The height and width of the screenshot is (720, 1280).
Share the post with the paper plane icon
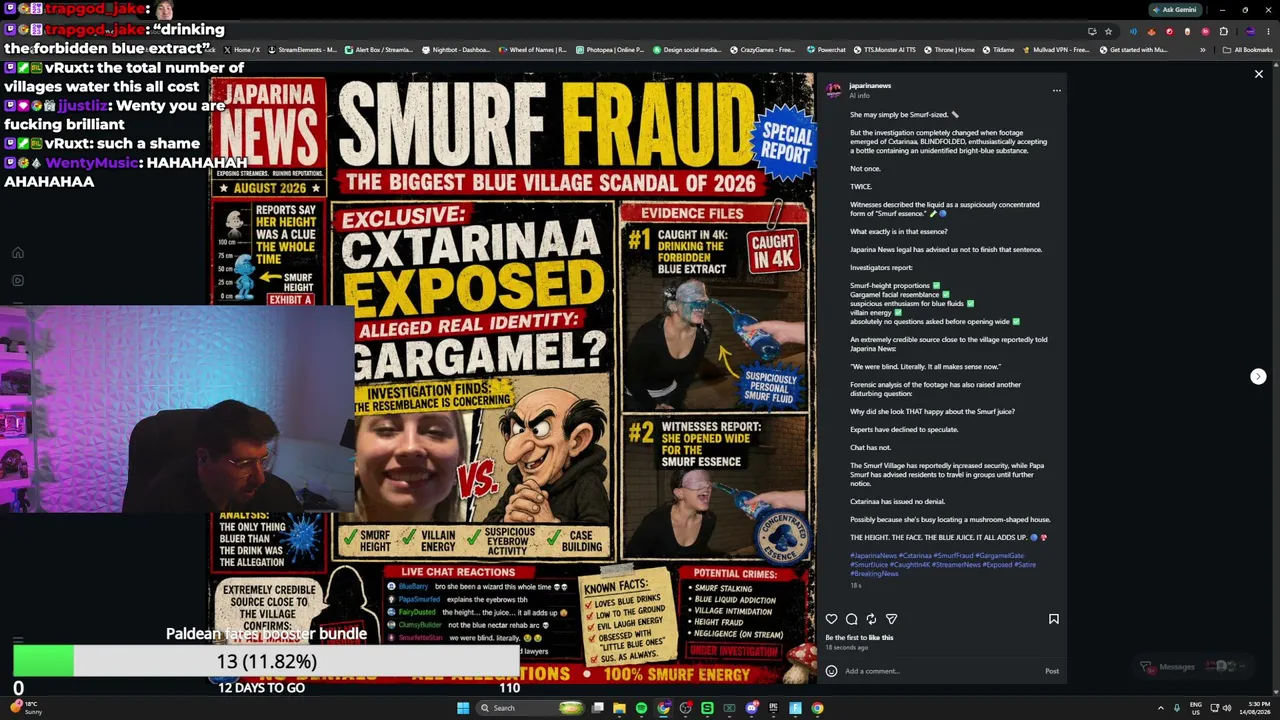point(891,619)
